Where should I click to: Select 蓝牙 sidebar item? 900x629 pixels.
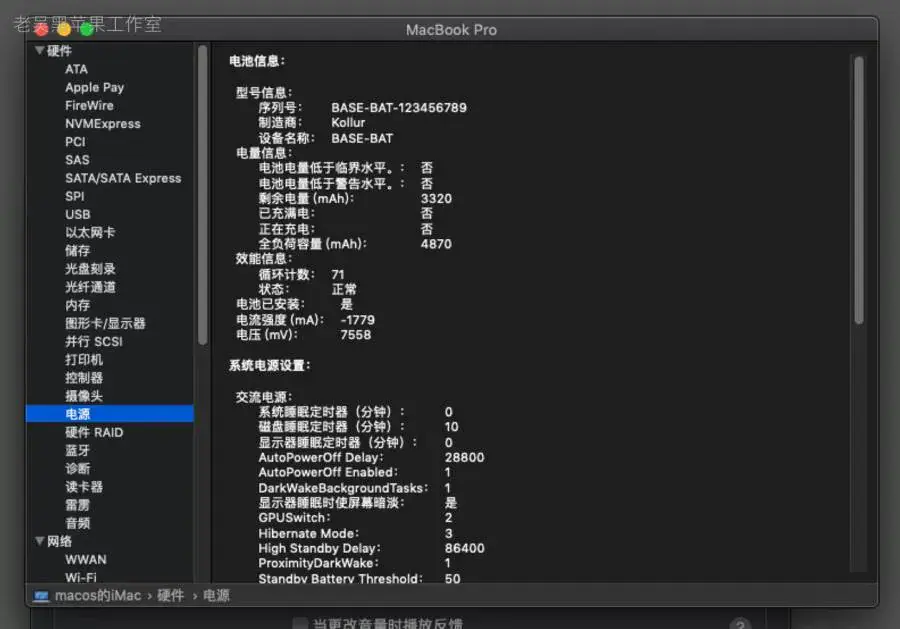pos(77,451)
